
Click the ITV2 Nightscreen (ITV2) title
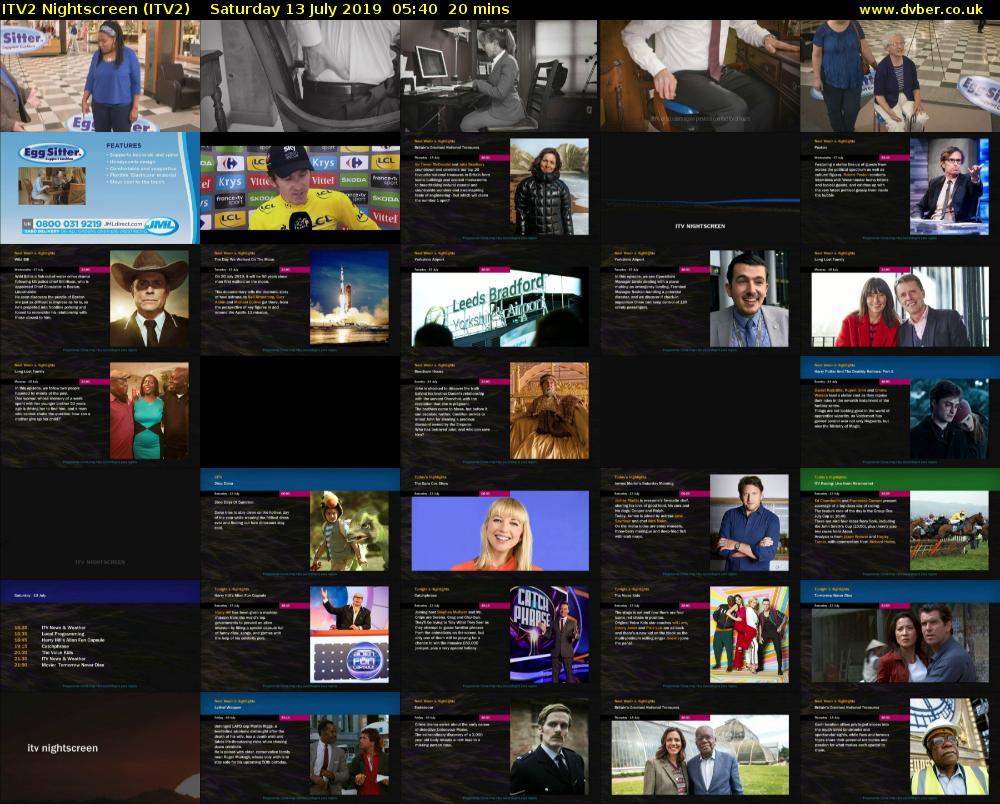click(95, 9)
